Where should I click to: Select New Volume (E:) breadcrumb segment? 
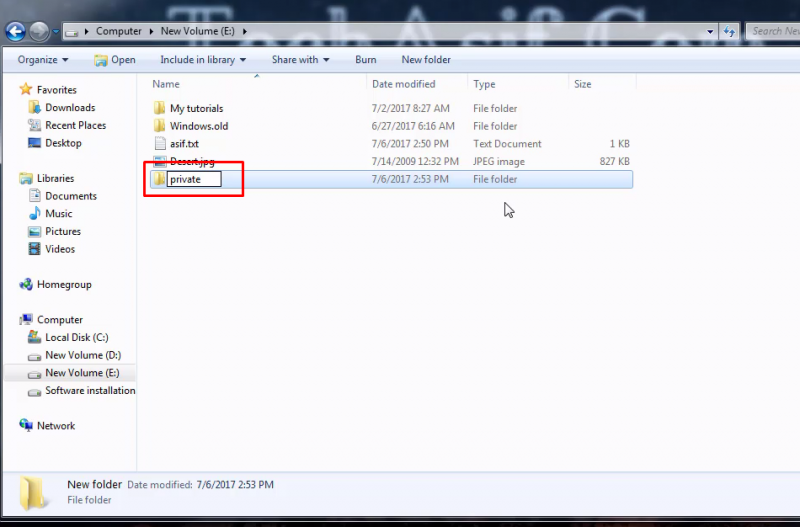tap(197, 31)
